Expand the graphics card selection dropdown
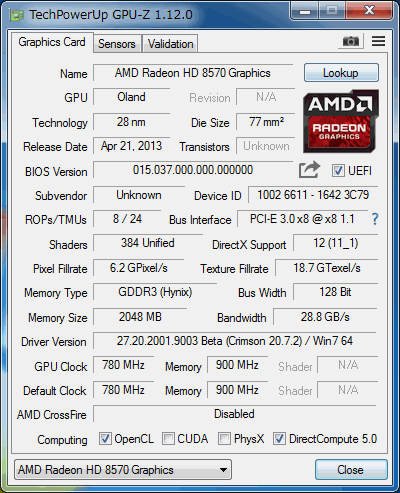Image resolution: width=400 pixels, height=493 pixels. click(123, 470)
